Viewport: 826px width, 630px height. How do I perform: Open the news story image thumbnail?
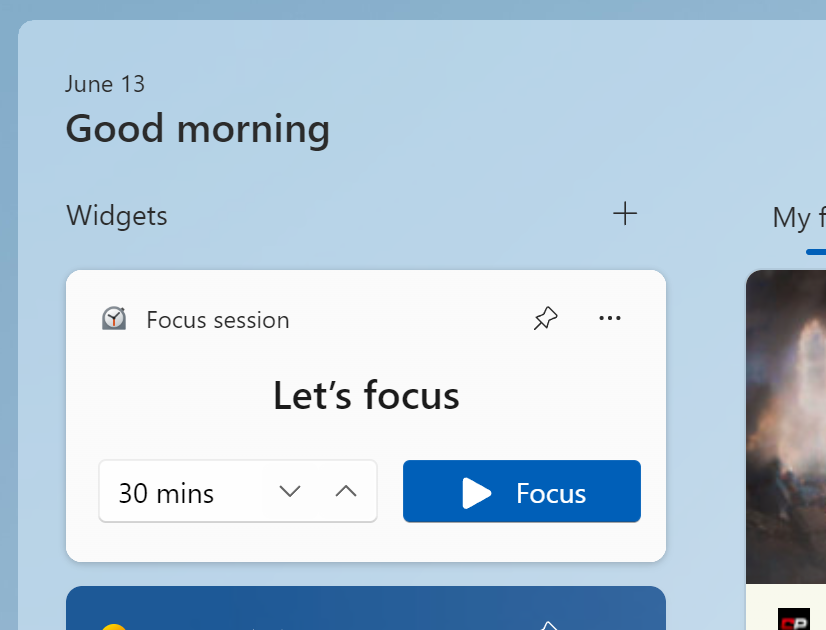[786, 425]
